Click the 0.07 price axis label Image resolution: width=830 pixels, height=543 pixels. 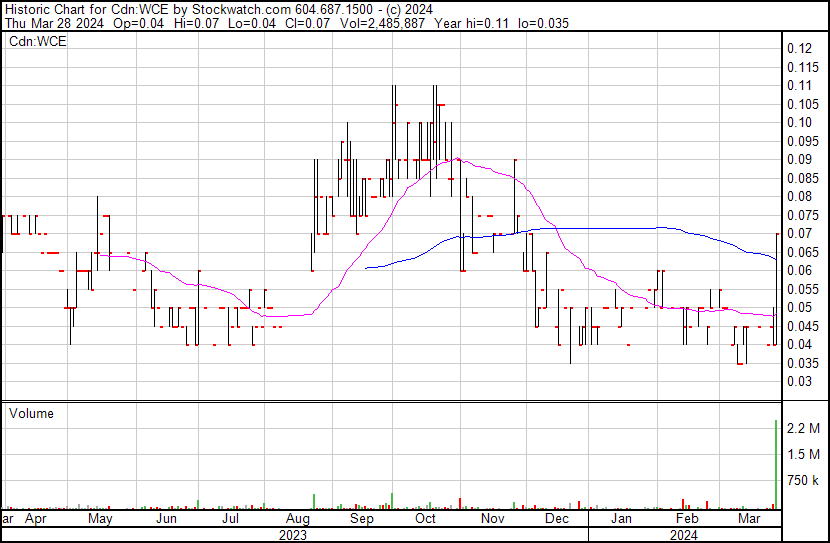798,233
